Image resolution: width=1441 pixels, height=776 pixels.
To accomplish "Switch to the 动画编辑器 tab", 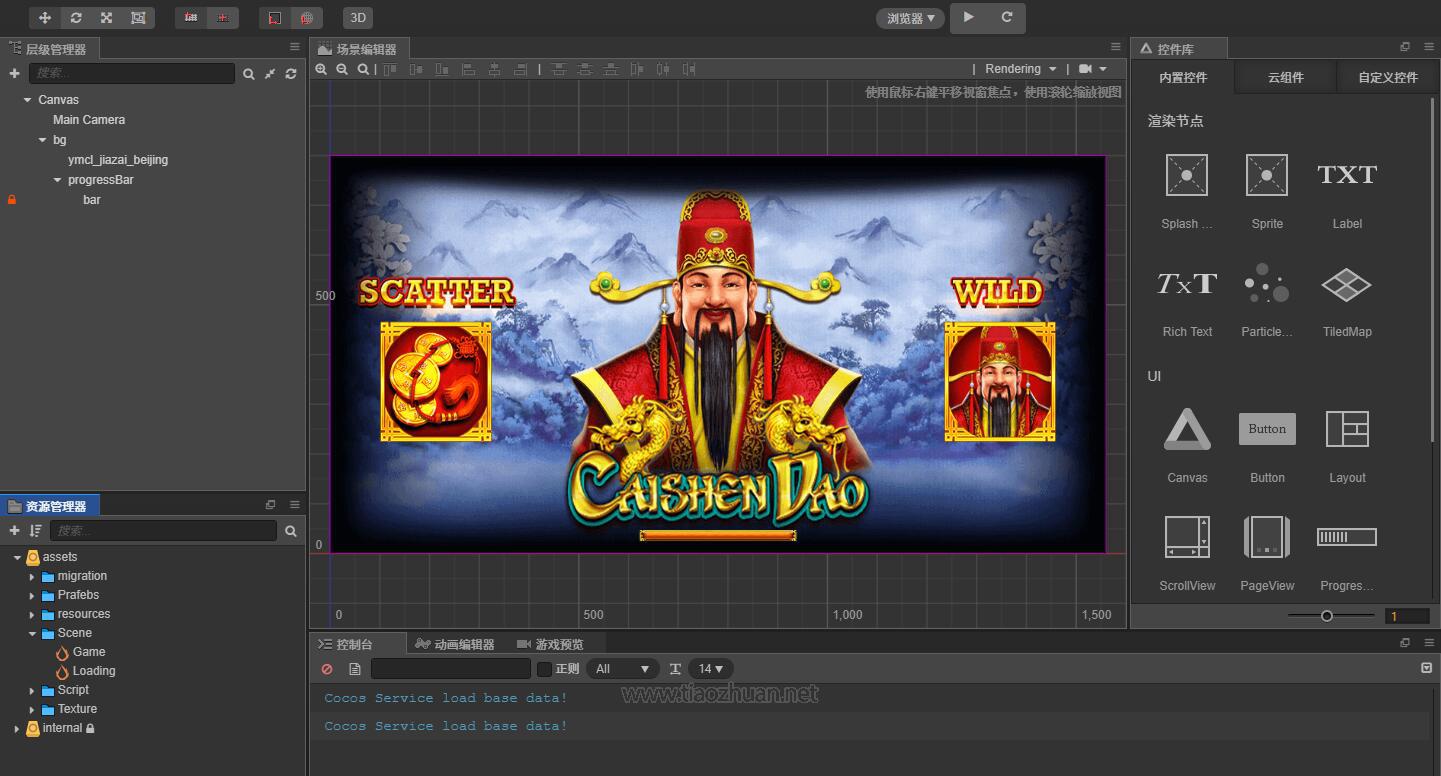I will tap(456, 644).
